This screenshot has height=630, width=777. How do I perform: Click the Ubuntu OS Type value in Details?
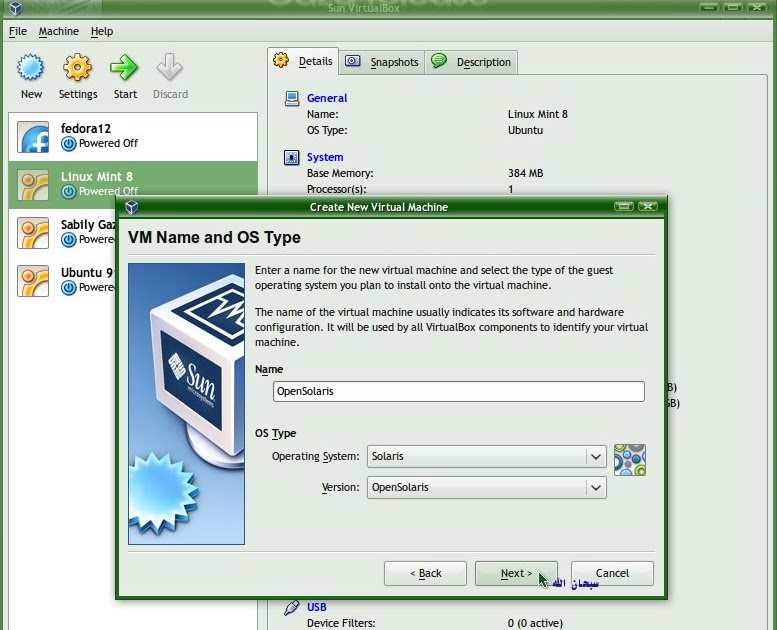tap(525, 130)
